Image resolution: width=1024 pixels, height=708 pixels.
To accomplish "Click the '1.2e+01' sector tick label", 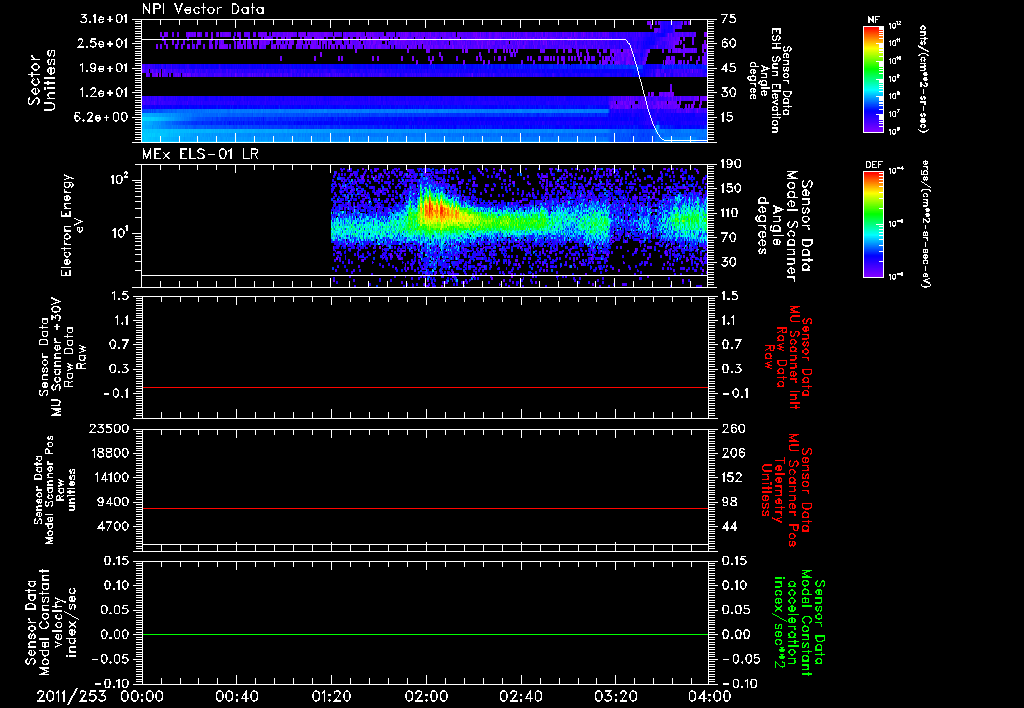I will coord(103,93).
